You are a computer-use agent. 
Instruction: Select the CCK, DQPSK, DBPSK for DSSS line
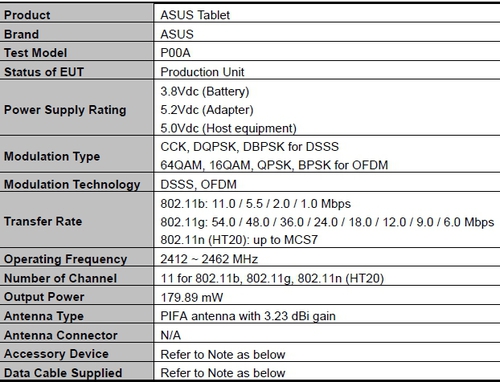[x=249, y=147]
